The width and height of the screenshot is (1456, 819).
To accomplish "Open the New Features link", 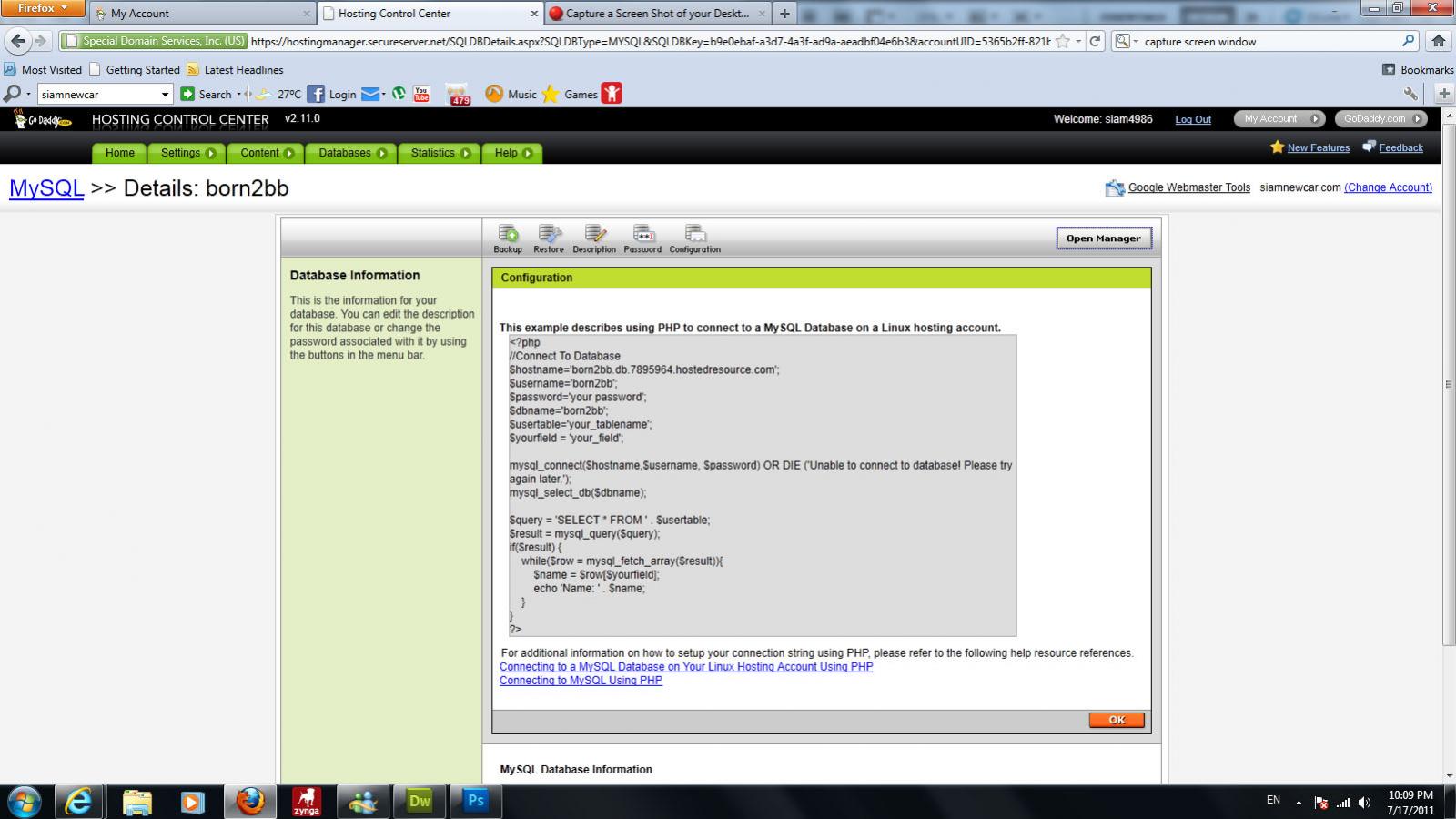I will (1319, 147).
